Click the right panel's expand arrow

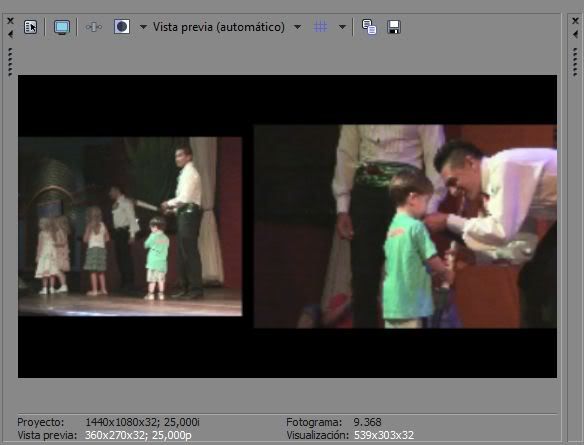click(x=575, y=34)
